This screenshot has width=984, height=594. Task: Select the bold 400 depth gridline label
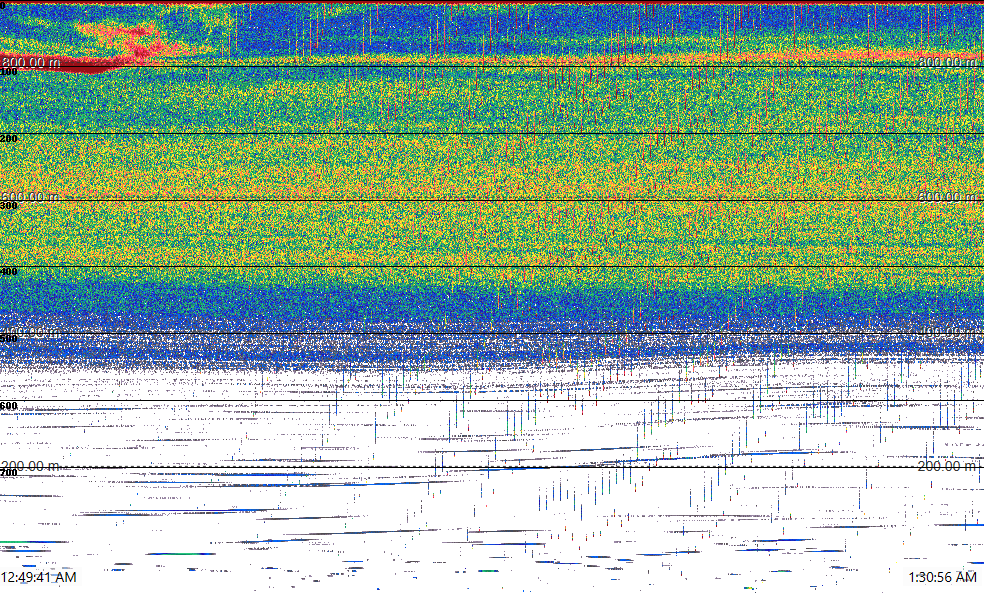click(x=9, y=272)
